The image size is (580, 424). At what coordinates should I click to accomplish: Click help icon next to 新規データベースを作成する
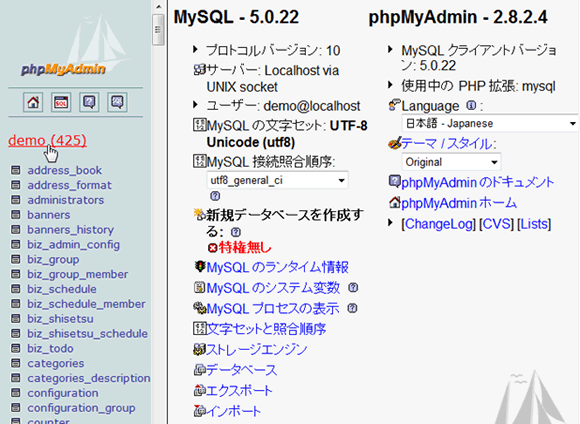236,232
